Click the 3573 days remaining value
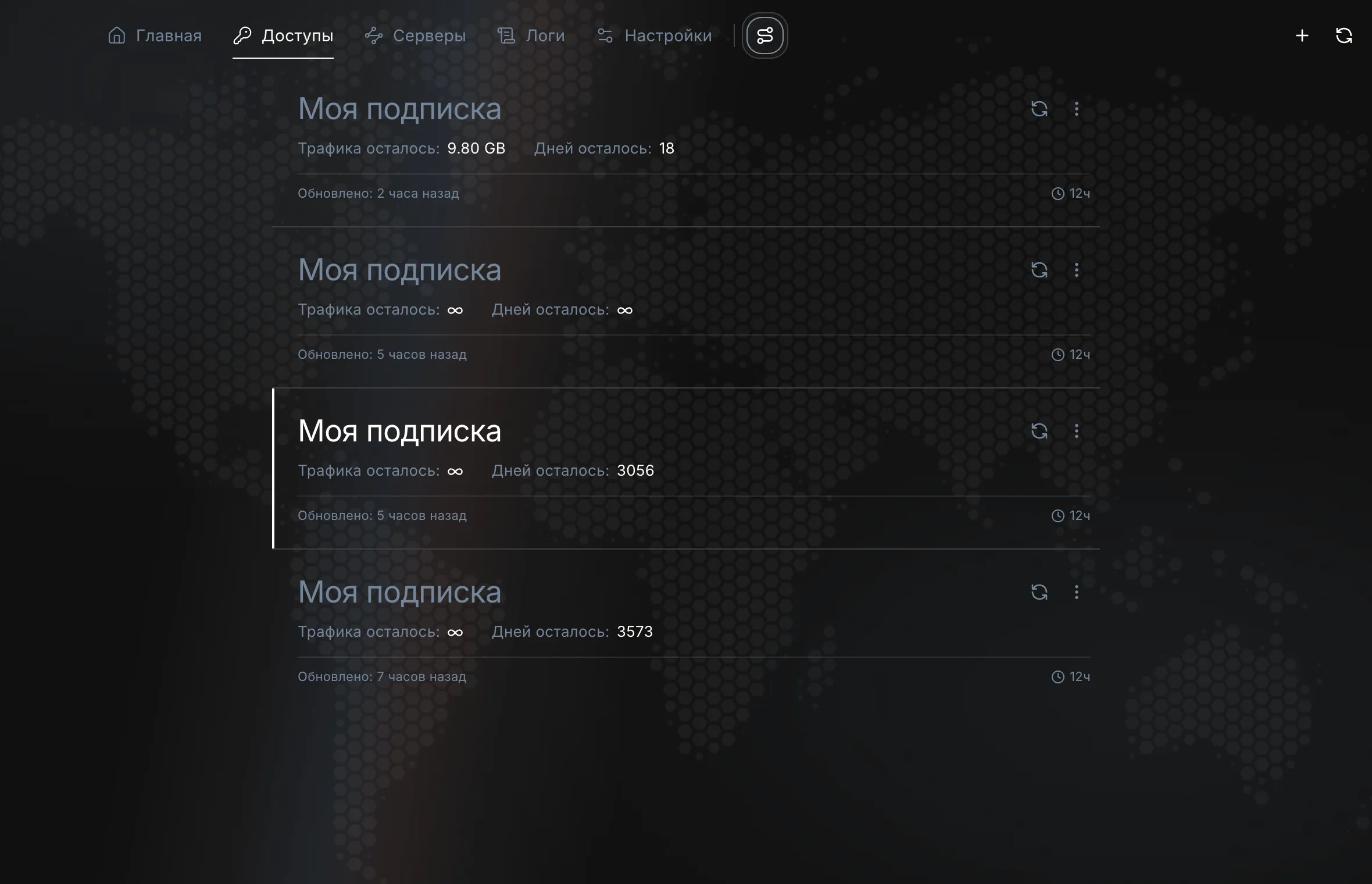Viewport: 1372px width, 884px height. point(635,632)
